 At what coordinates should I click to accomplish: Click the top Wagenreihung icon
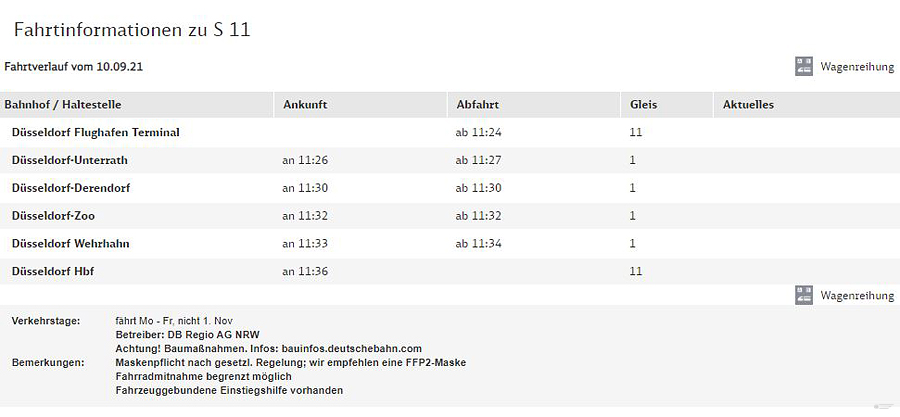804,67
